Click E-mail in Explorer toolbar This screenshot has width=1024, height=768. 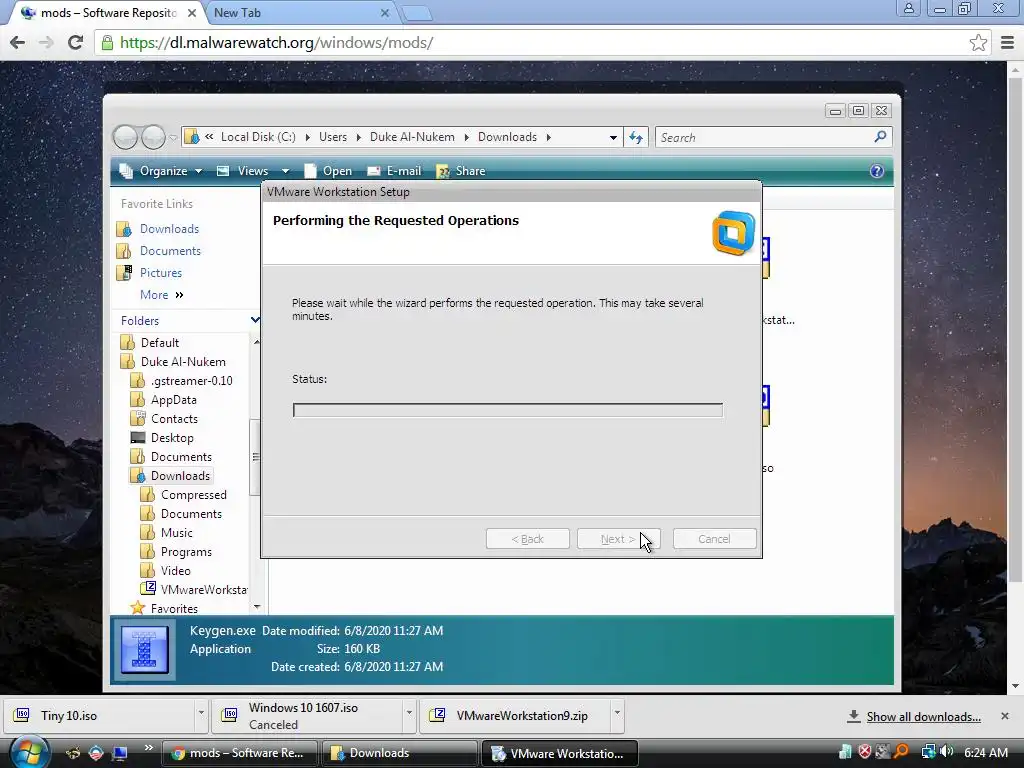pos(394,171)
